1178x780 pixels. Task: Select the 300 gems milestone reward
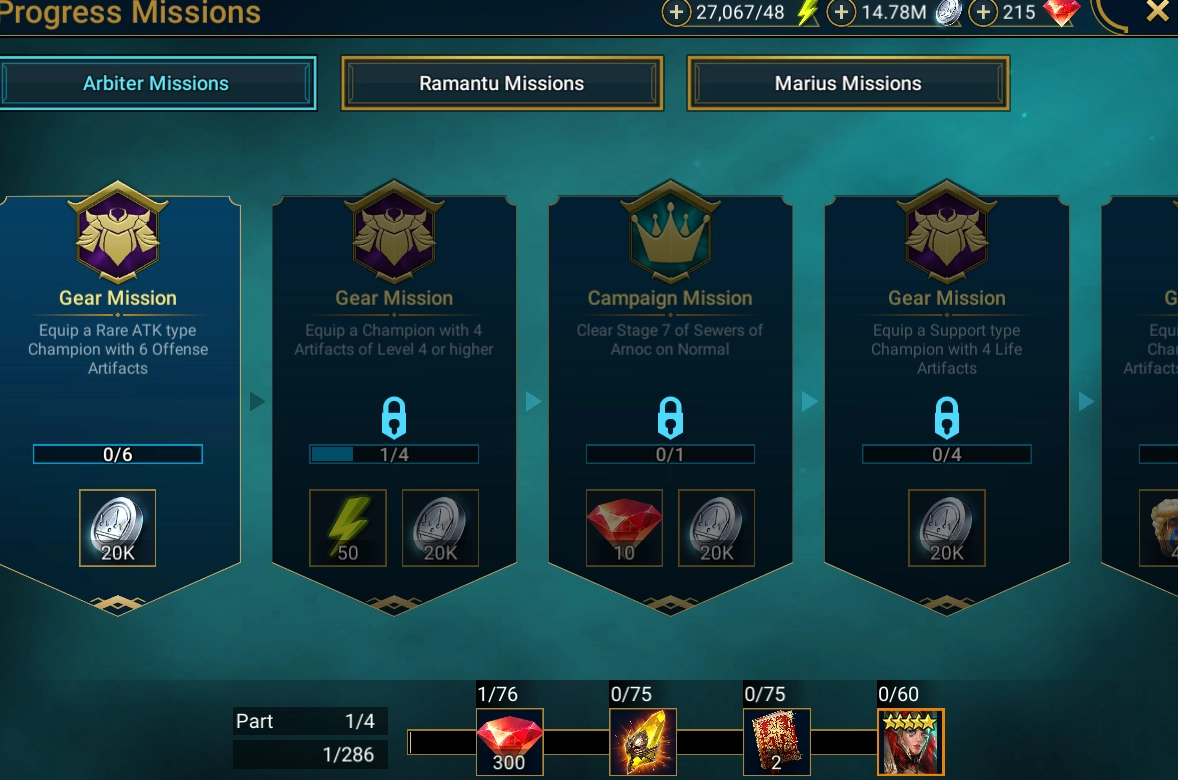point(509,742)
